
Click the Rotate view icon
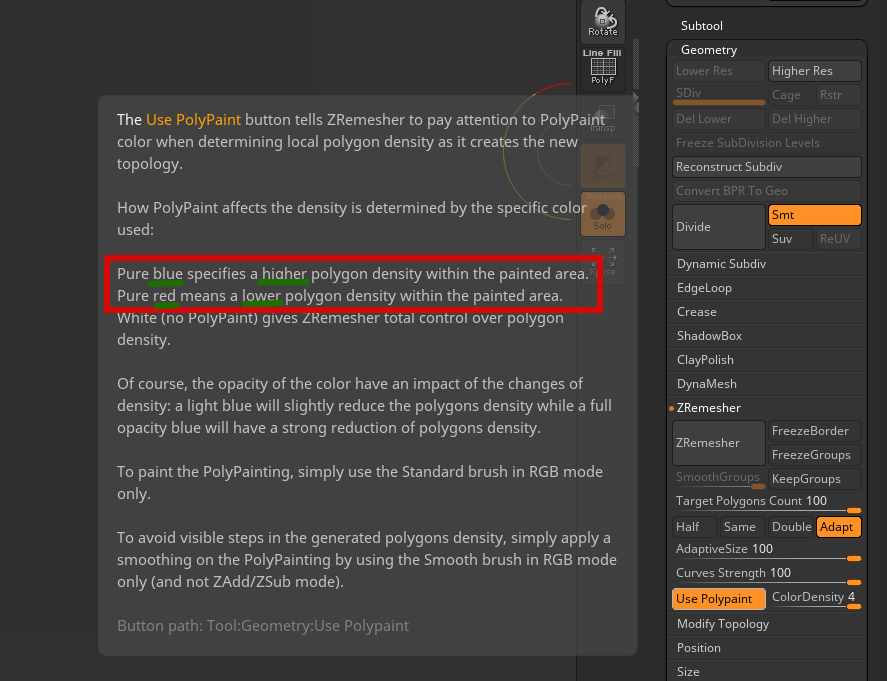point(603,21)
